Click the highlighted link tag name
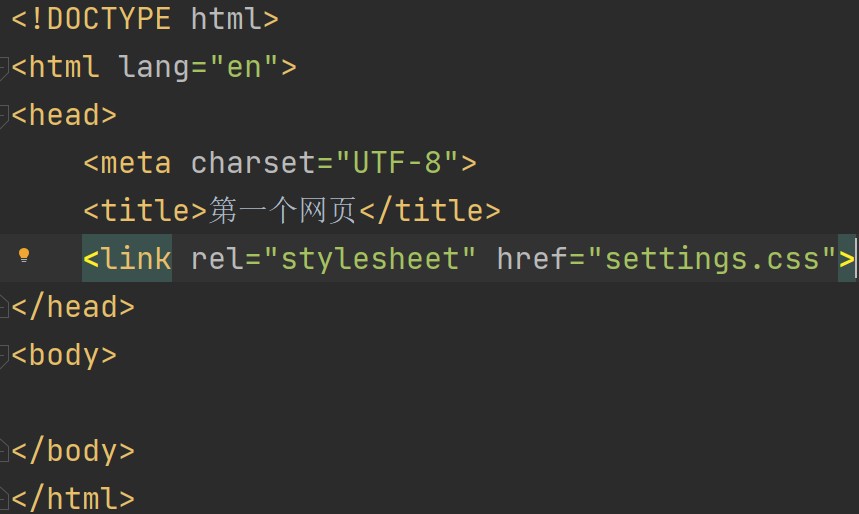This screenshot has width=859, height=514. (127, 258)
